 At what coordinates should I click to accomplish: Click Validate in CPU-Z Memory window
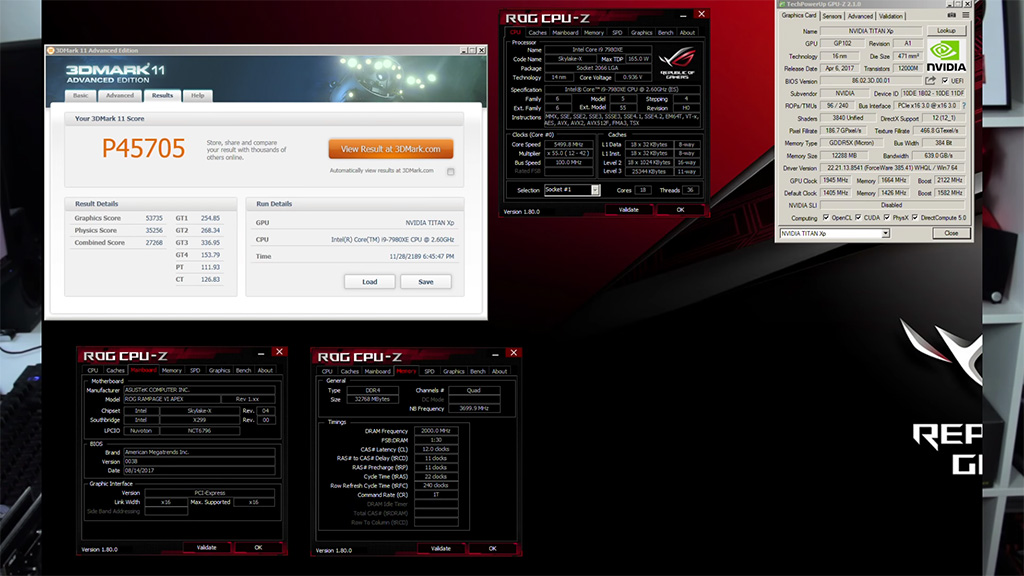pos(441,549)
